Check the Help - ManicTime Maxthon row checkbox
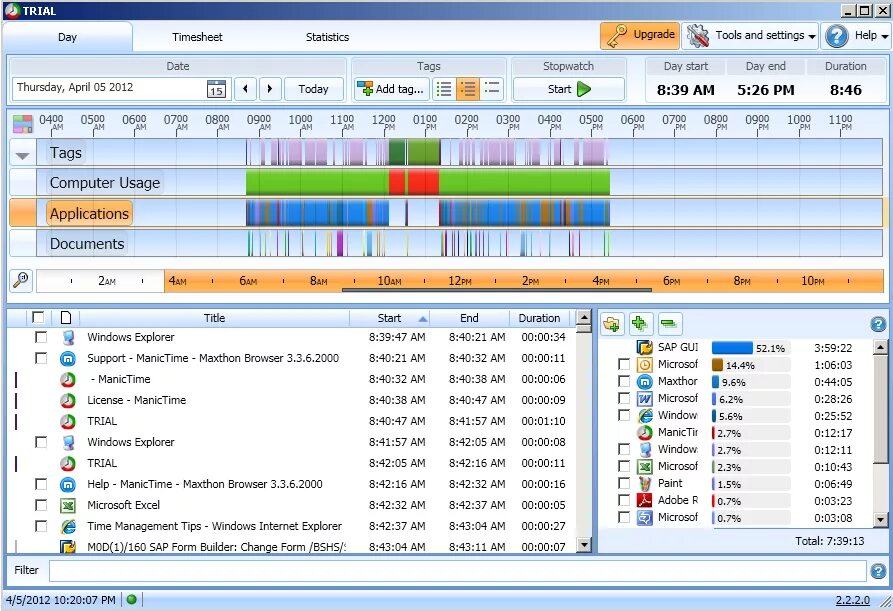Image resolution: width=893 pixels, height=611 pixels. (x=41, y=484)
